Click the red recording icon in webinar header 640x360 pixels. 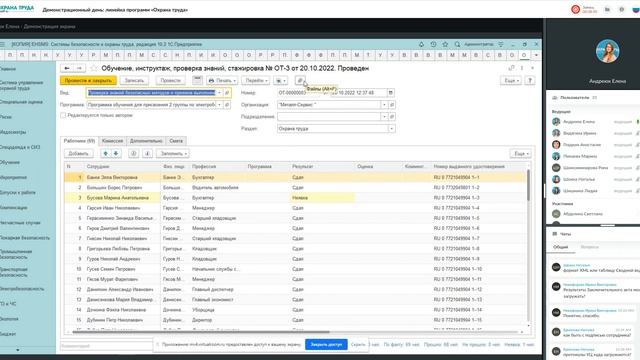tap(576, 9)
